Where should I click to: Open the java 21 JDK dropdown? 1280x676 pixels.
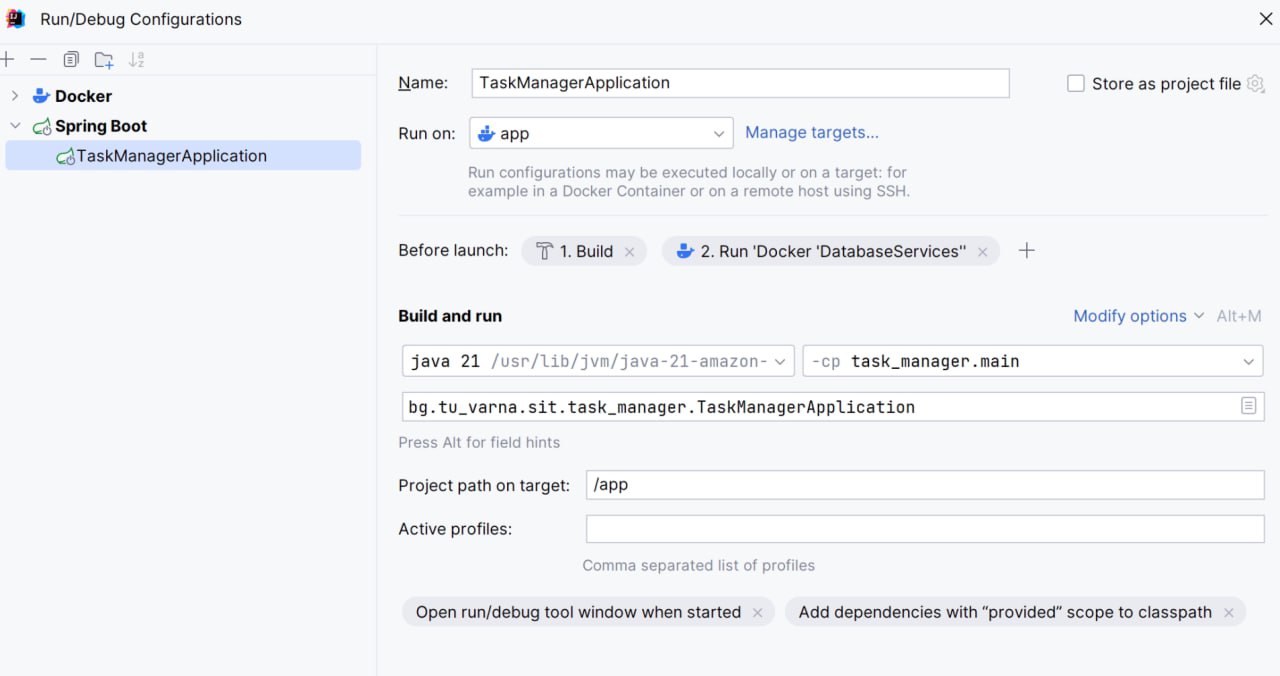598,361
